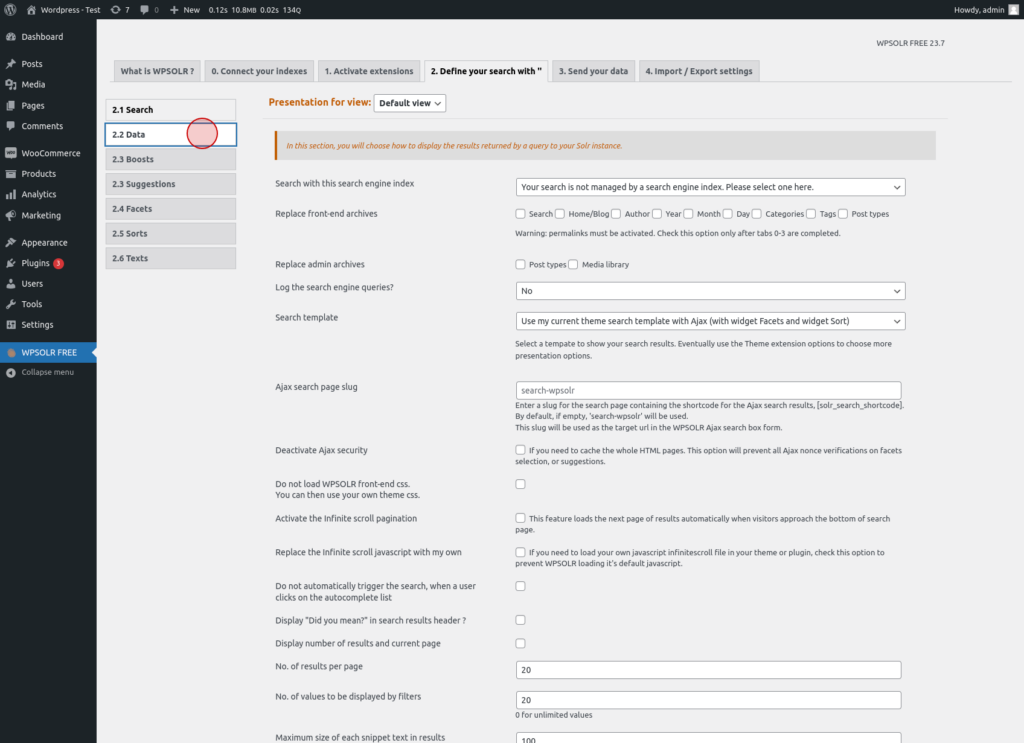Open the 2.6 Texts section
Screen dimensions: 1024x743
tap(170, 259)
